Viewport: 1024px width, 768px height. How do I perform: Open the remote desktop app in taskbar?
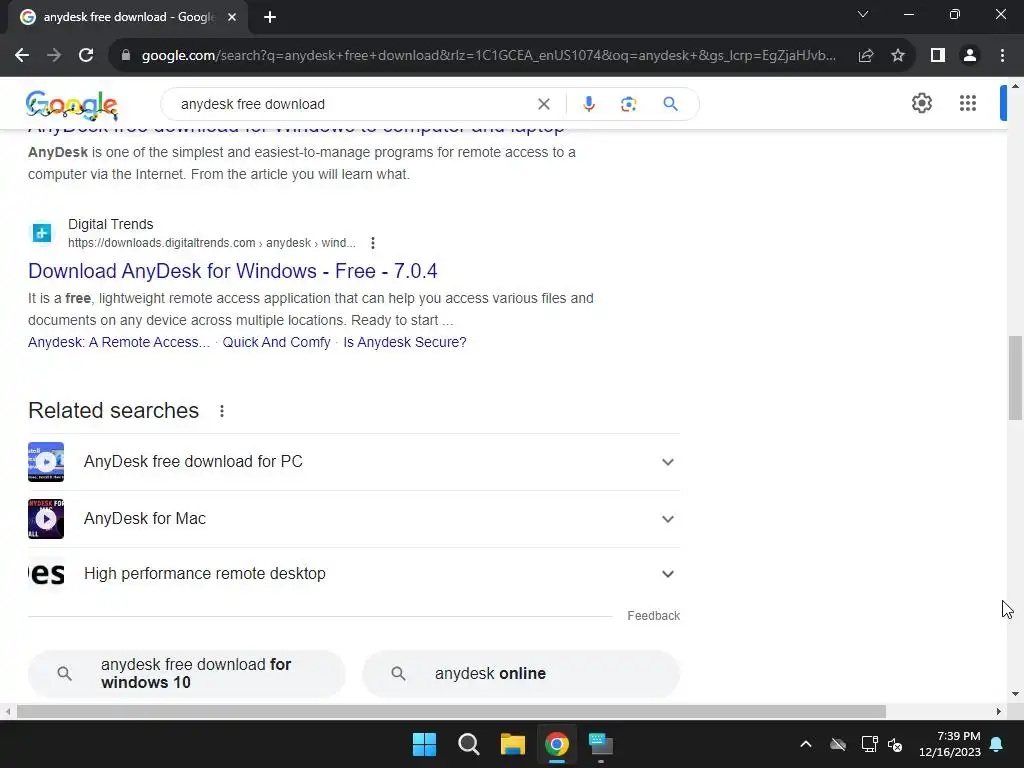[601, 744]
